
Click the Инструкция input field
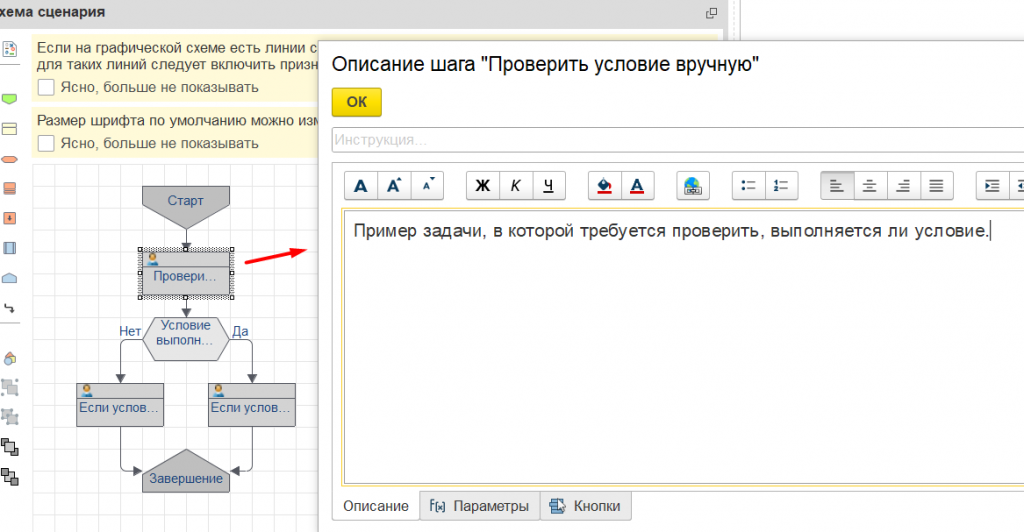(678, 140)
